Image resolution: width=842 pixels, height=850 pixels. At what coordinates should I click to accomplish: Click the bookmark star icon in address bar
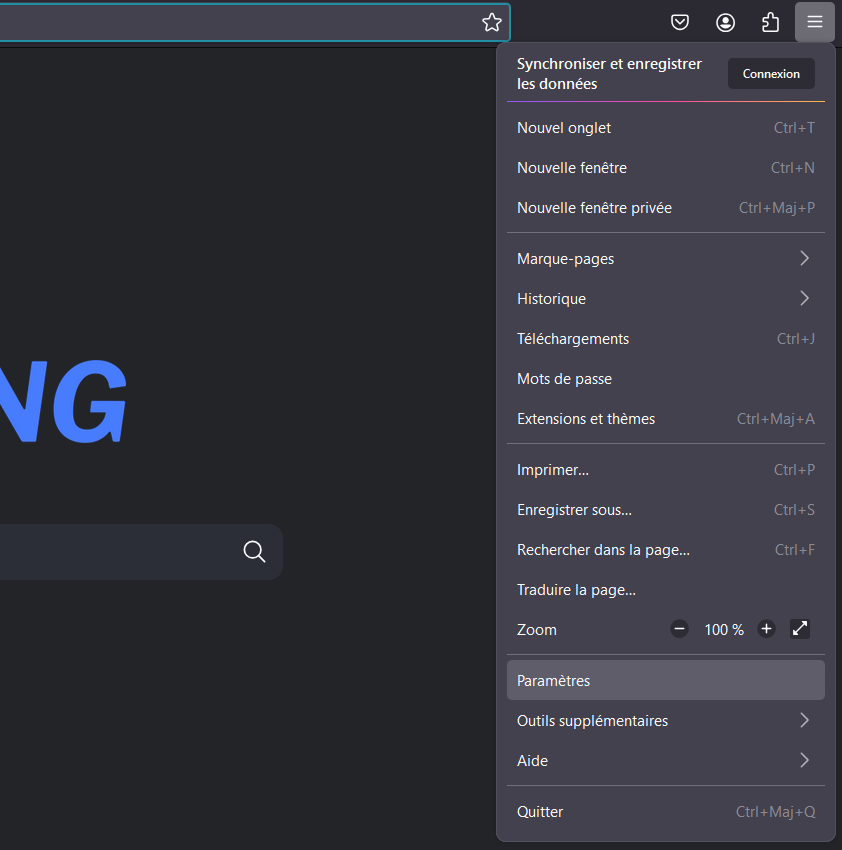pyautogui.click(x=491, y=22)
